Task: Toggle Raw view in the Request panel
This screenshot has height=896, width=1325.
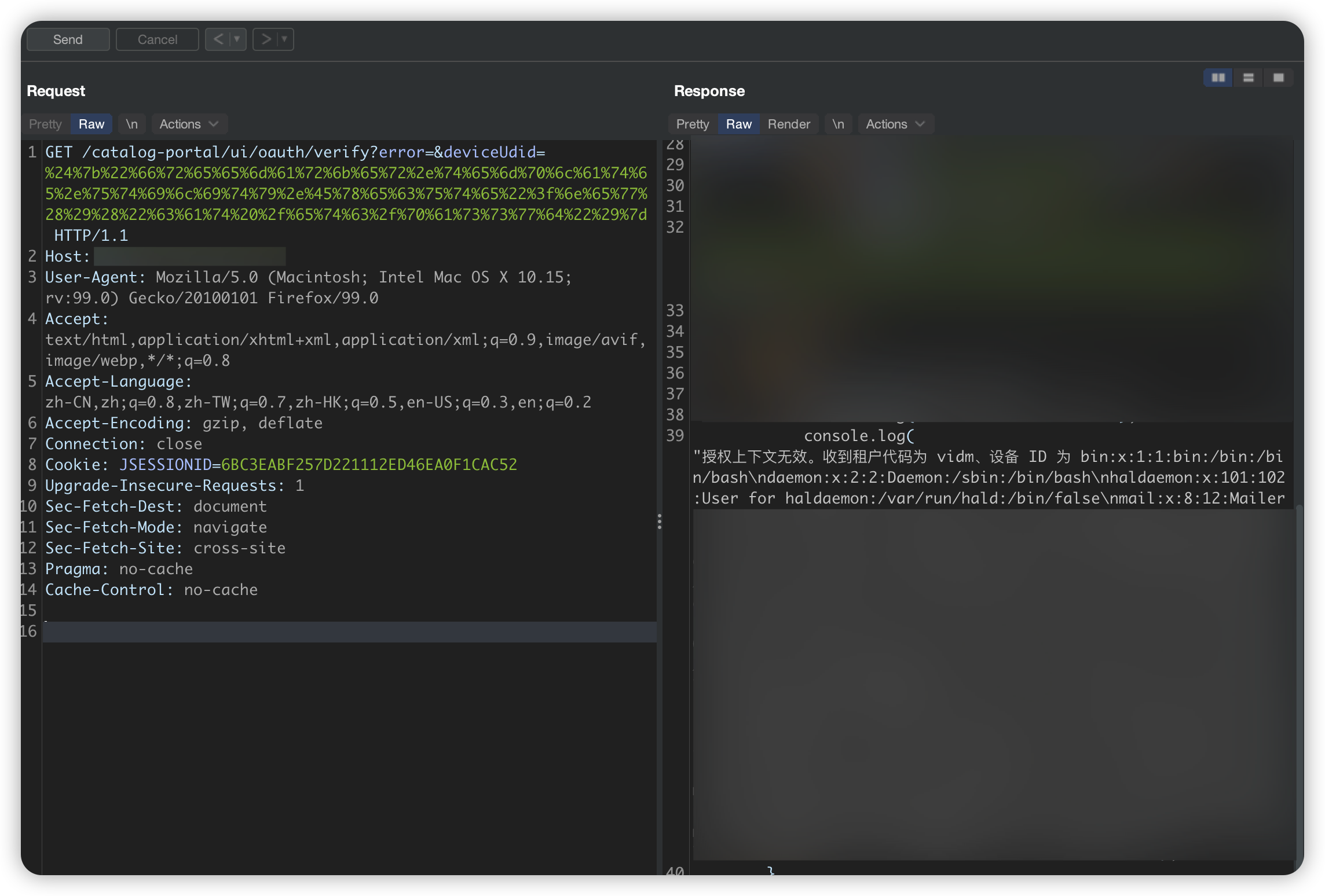Action: [x=91, y=123]
